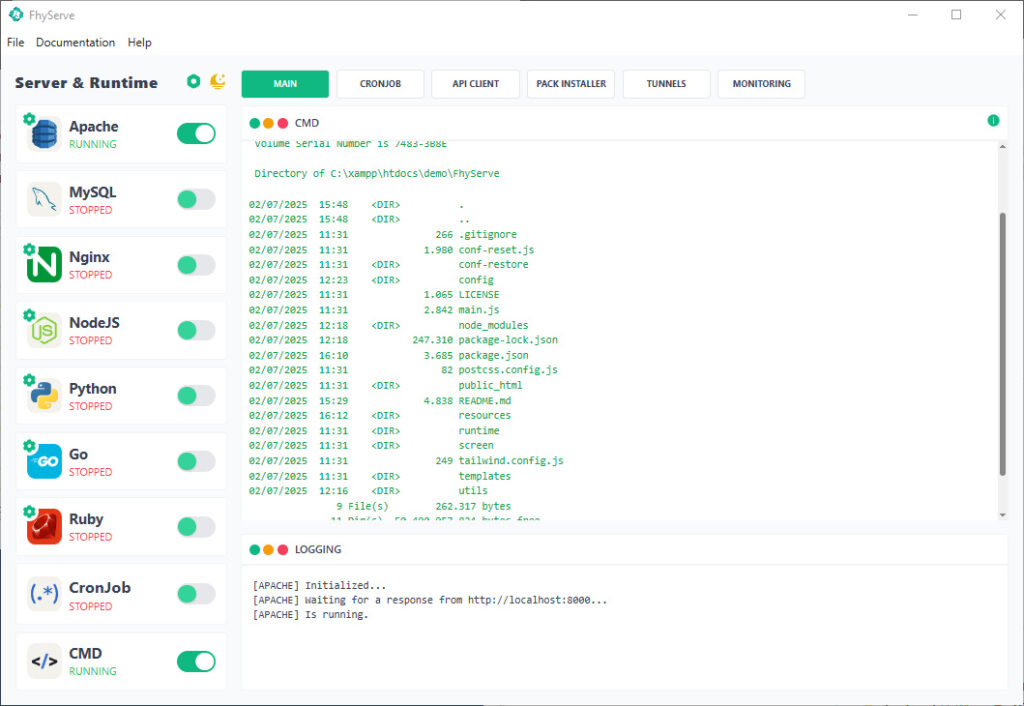The height and width of the screenshot is (706, 1024).
Task: Click the green info icon in CMD panel
Action: click(x=993, y=120)
